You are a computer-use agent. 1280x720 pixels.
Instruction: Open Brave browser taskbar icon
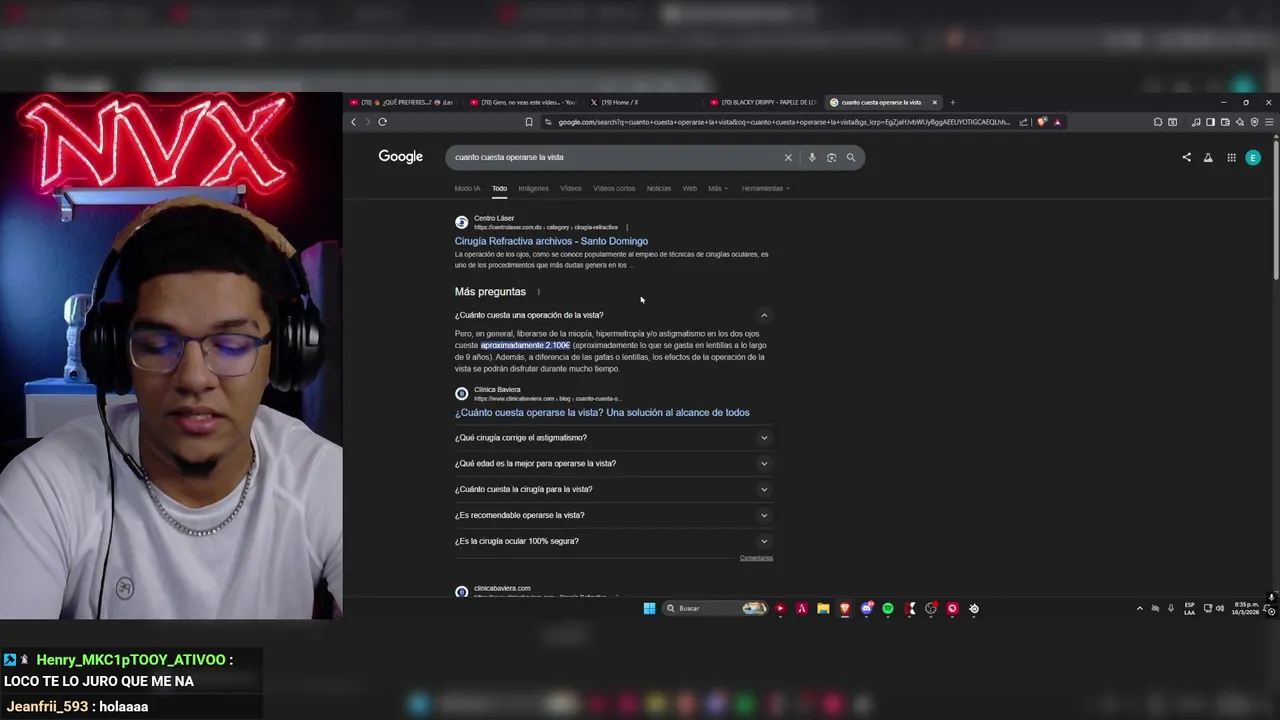[x=845, y=608]
